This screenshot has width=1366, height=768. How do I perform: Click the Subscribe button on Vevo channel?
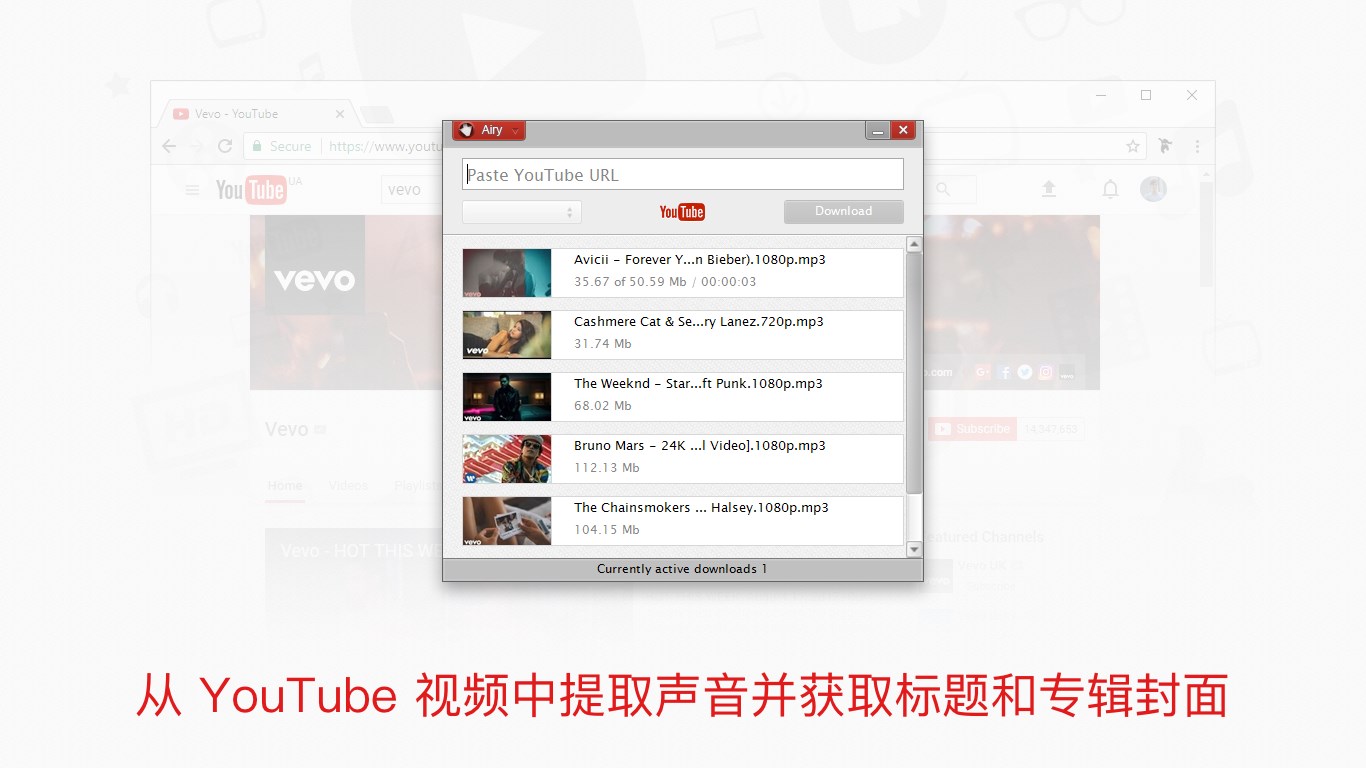tap(972, 429)
